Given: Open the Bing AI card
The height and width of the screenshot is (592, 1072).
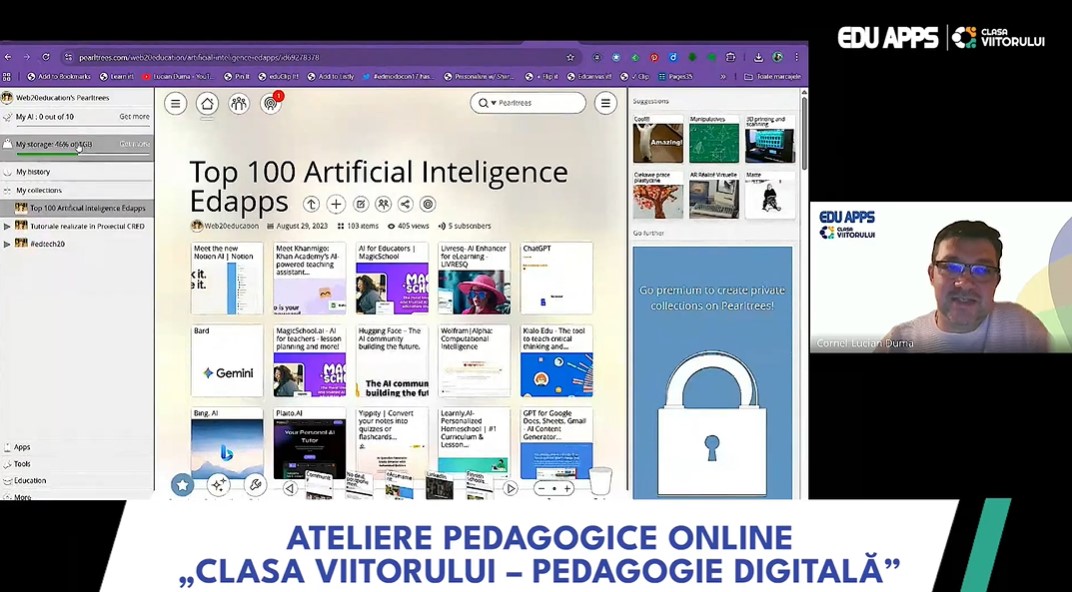Looking at the screenshot, I should tap(227, 443).
